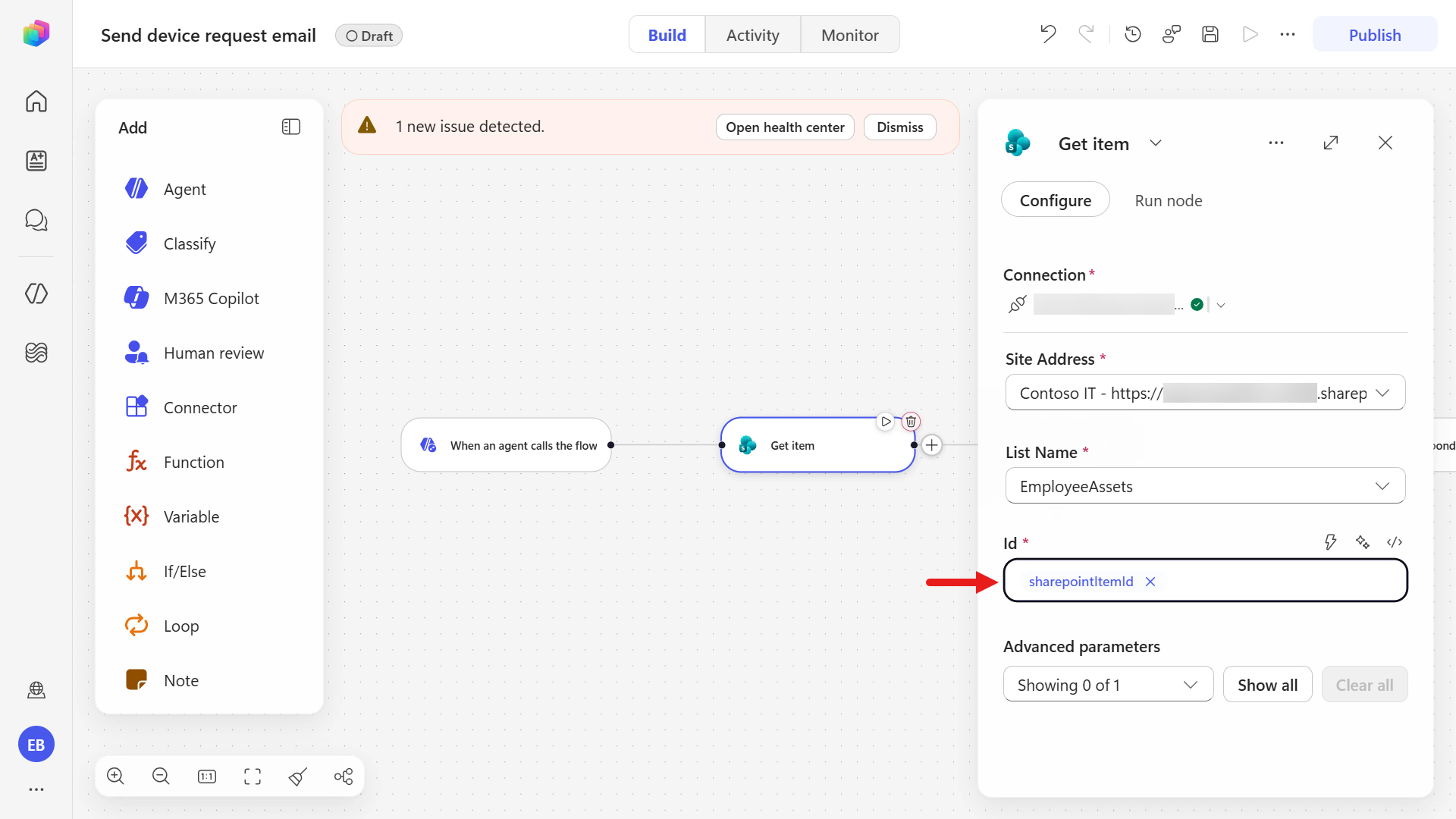Select the Run node tab

coord(1169,200)
